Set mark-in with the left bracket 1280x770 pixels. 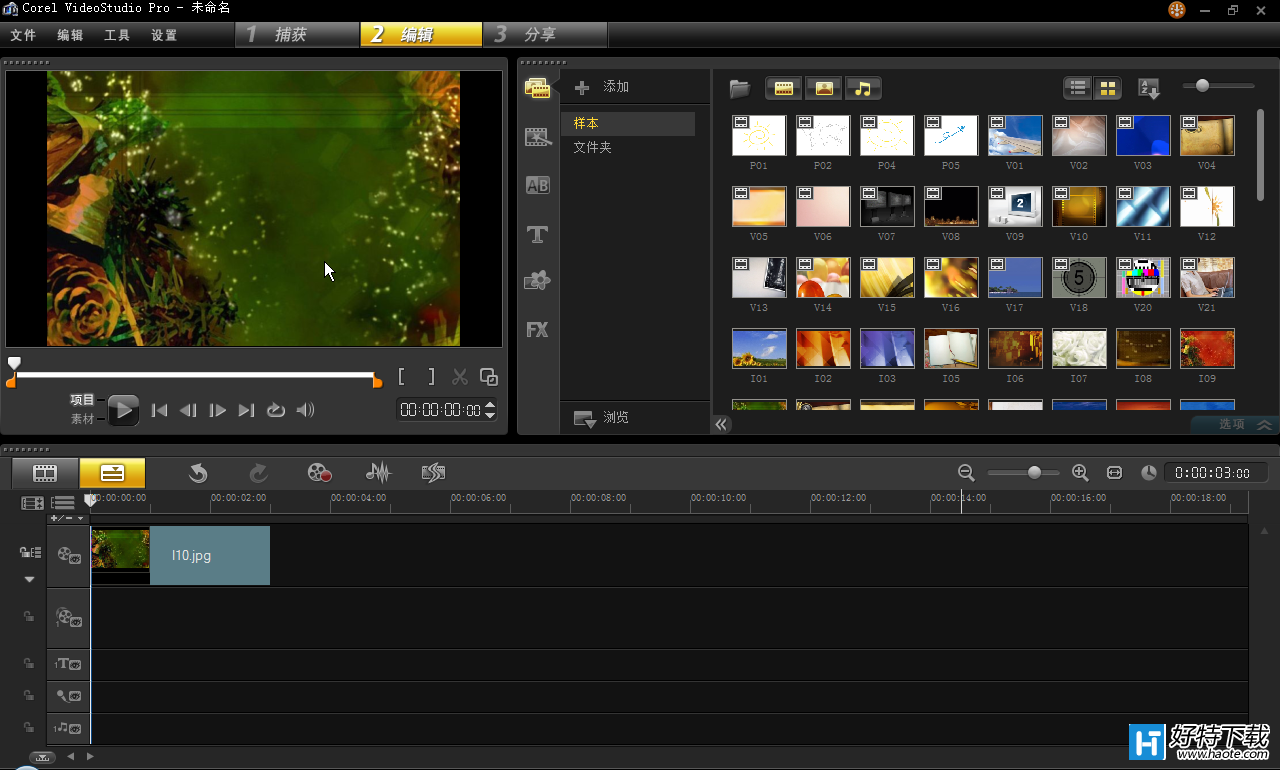(401, 377)
